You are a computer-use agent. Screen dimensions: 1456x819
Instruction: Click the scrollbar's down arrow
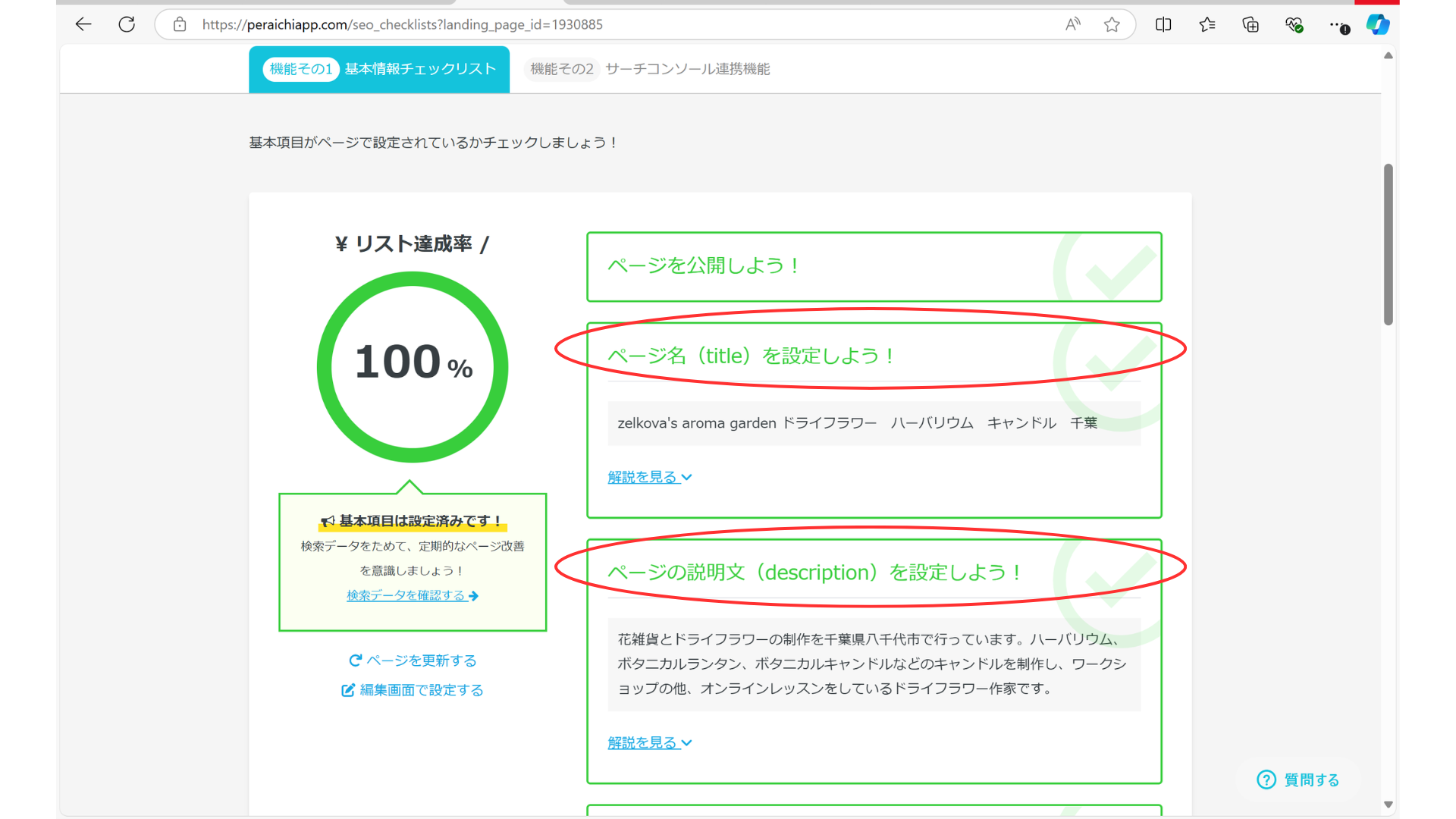1389,805
